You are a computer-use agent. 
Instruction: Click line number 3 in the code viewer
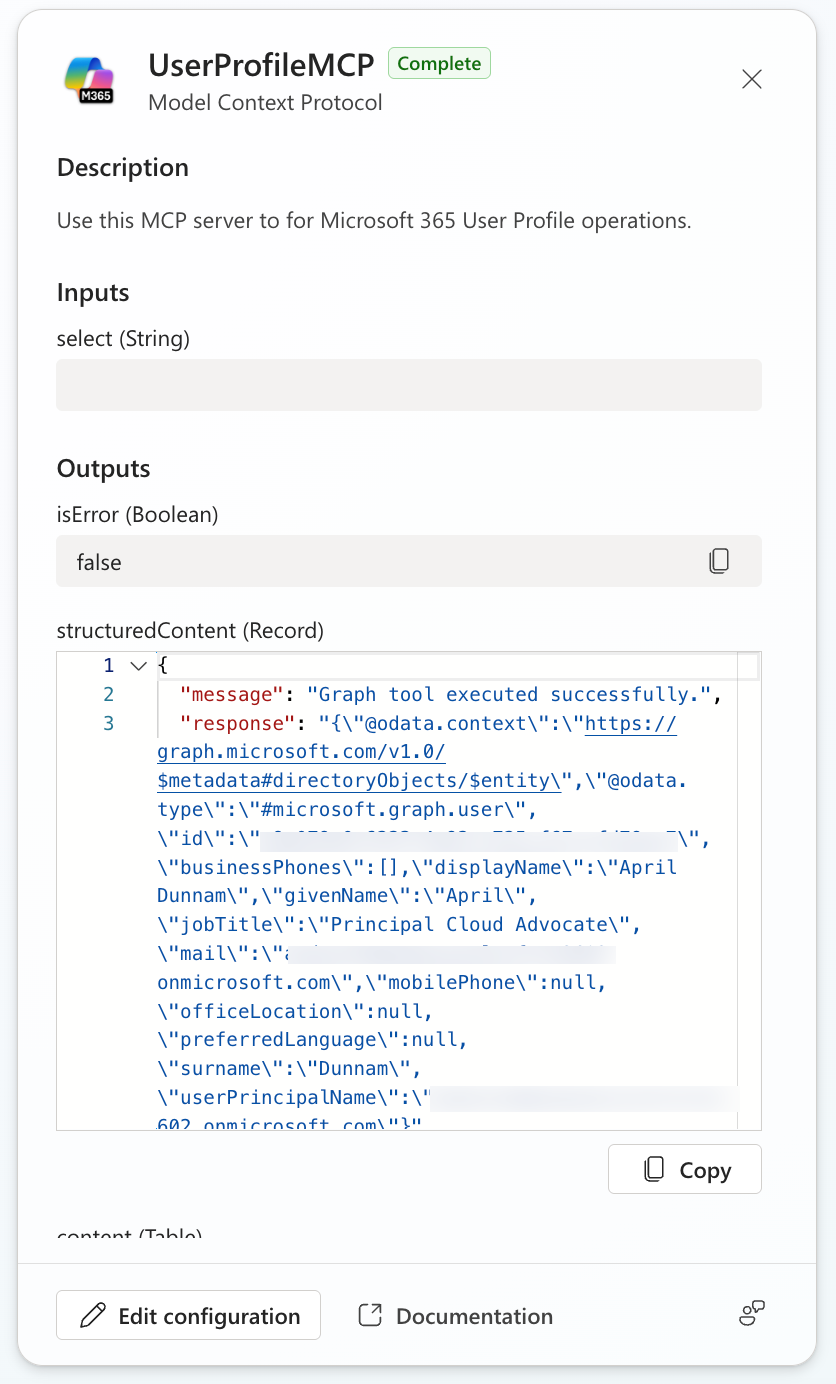(x=108, y=723)
